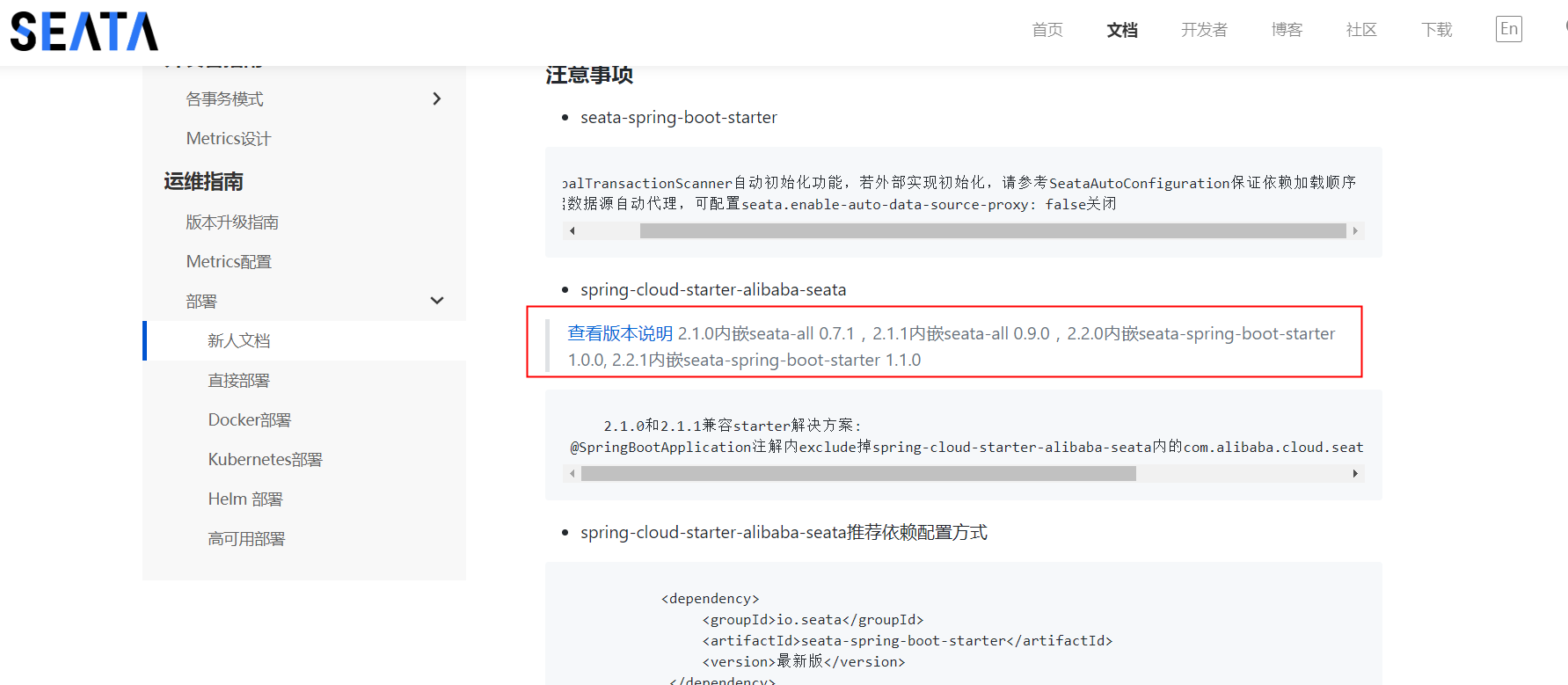The width and height of the screenshot is (1568, 685).
Task: Click the io.seata groupId code line
Action: (813, 619)
